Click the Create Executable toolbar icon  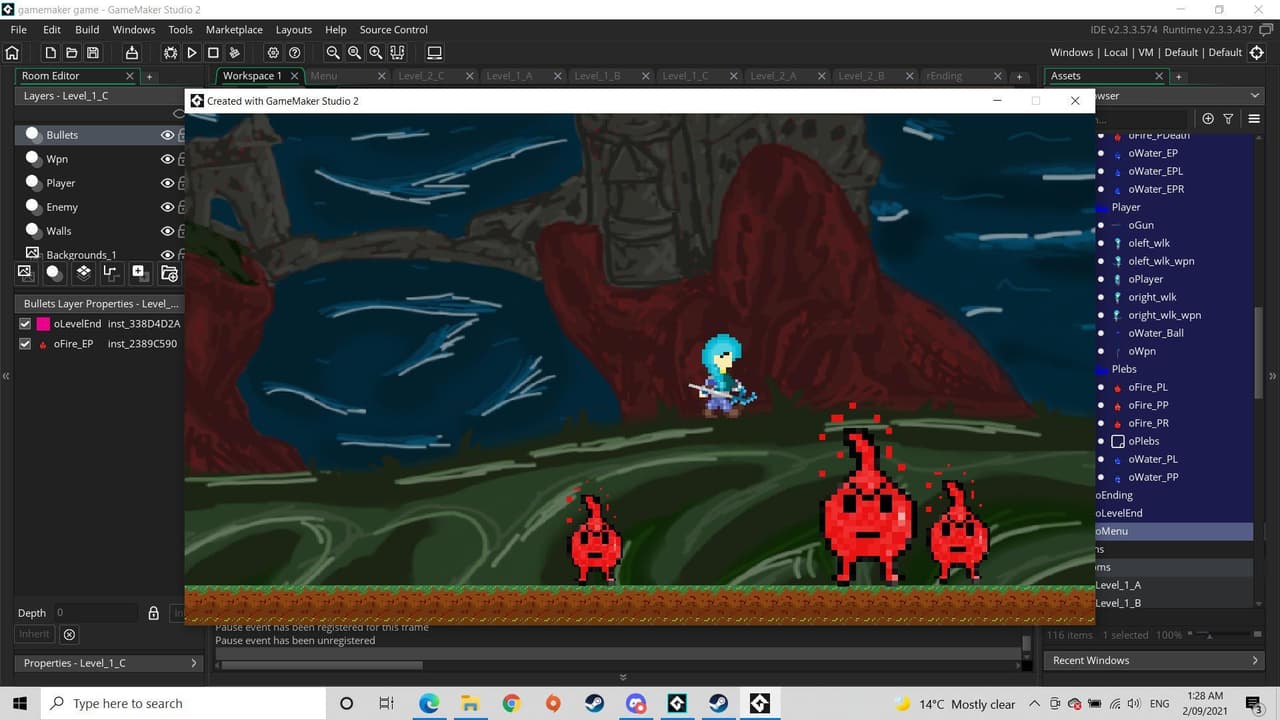coord(131,53)
